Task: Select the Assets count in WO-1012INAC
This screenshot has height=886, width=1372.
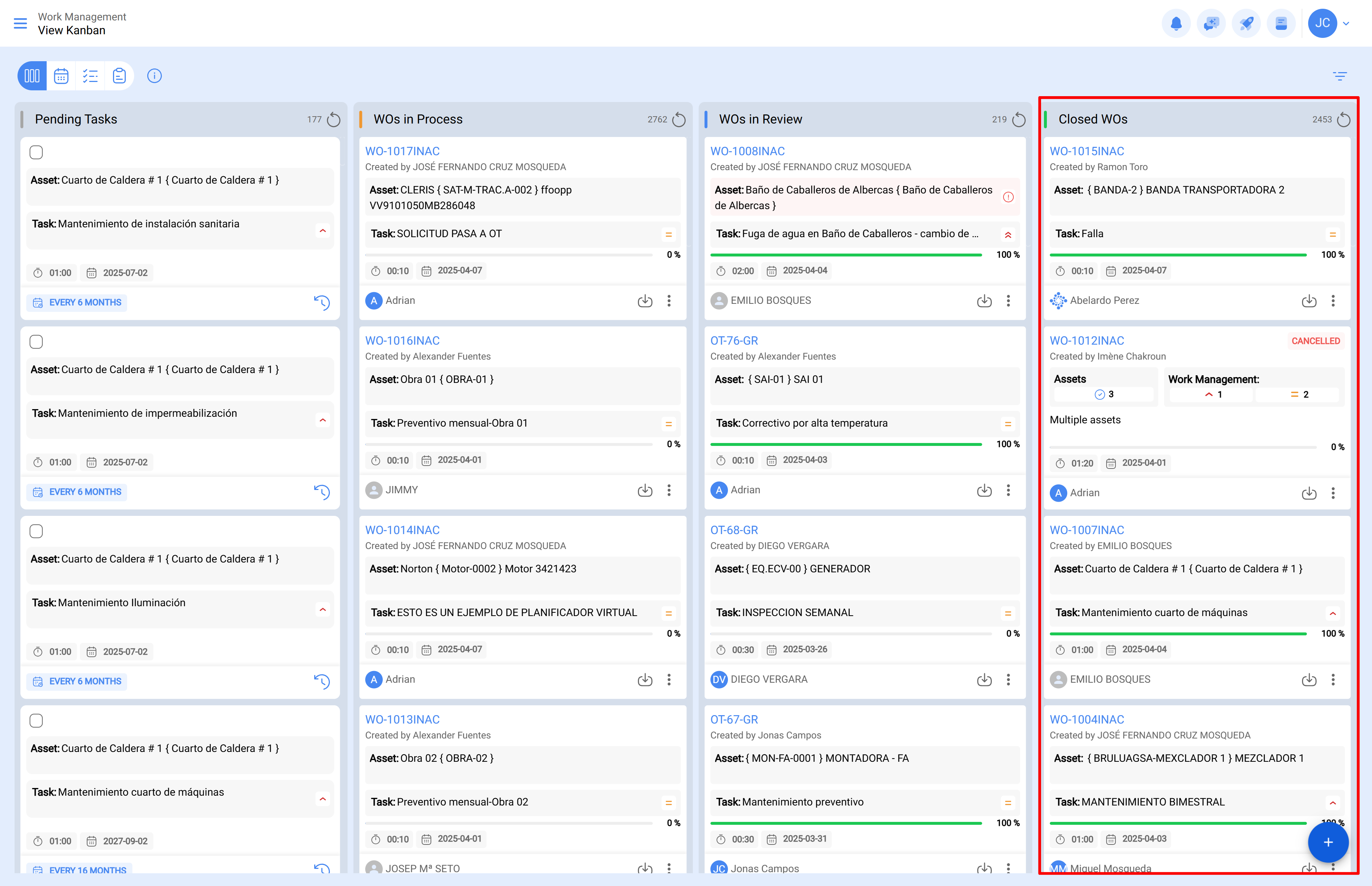Action: [x=1104, y=394]
